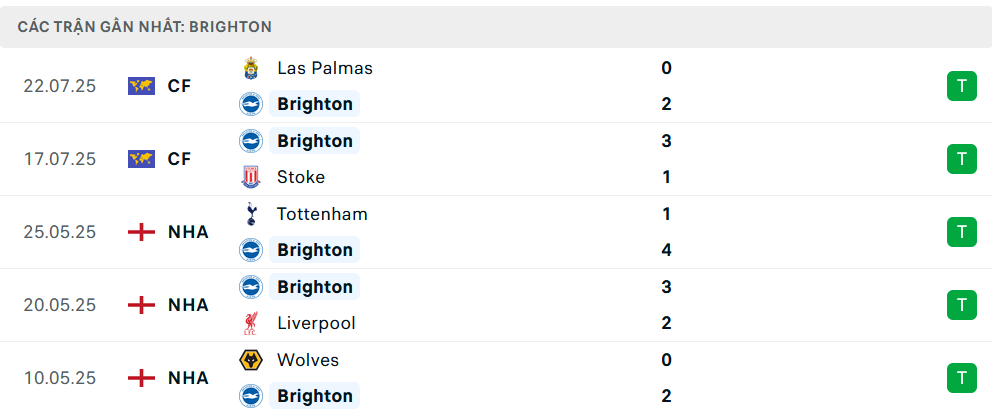Image resolution: width=992 pixels, height=412 pixels.
Task: Click green T badge for Liverpool match
Action: (962, 305)
